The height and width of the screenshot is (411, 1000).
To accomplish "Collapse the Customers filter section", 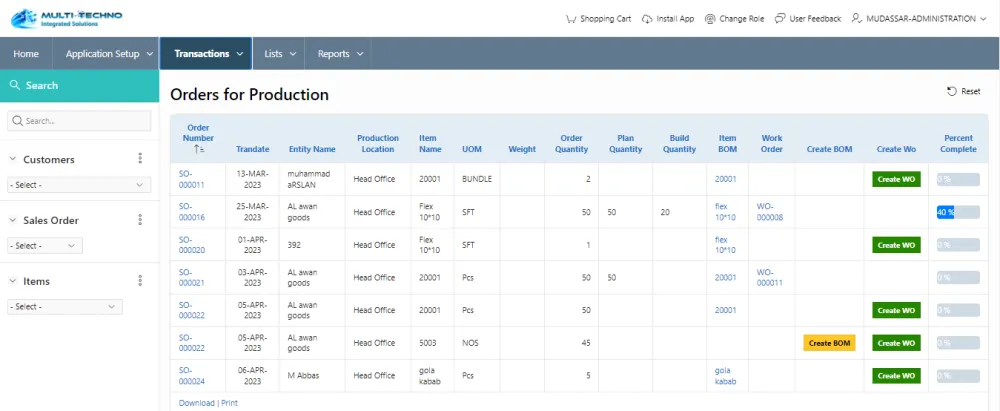I will (x=13, y=159).
